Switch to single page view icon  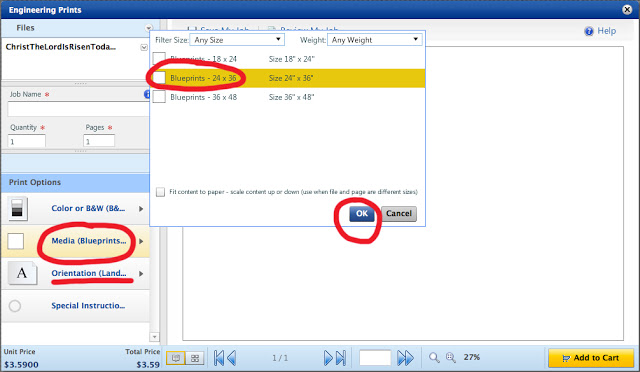click(x=176, y=358)
